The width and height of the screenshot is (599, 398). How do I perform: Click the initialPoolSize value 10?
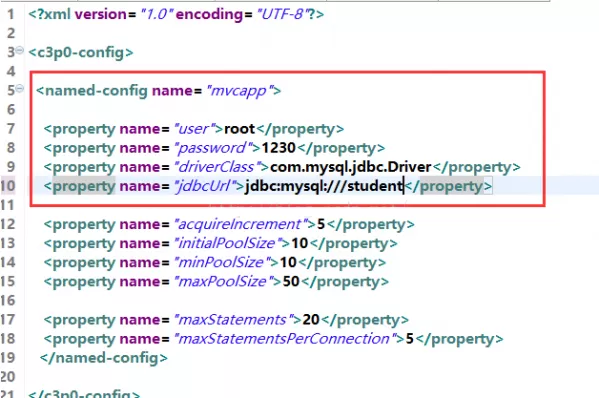[300, 244]
